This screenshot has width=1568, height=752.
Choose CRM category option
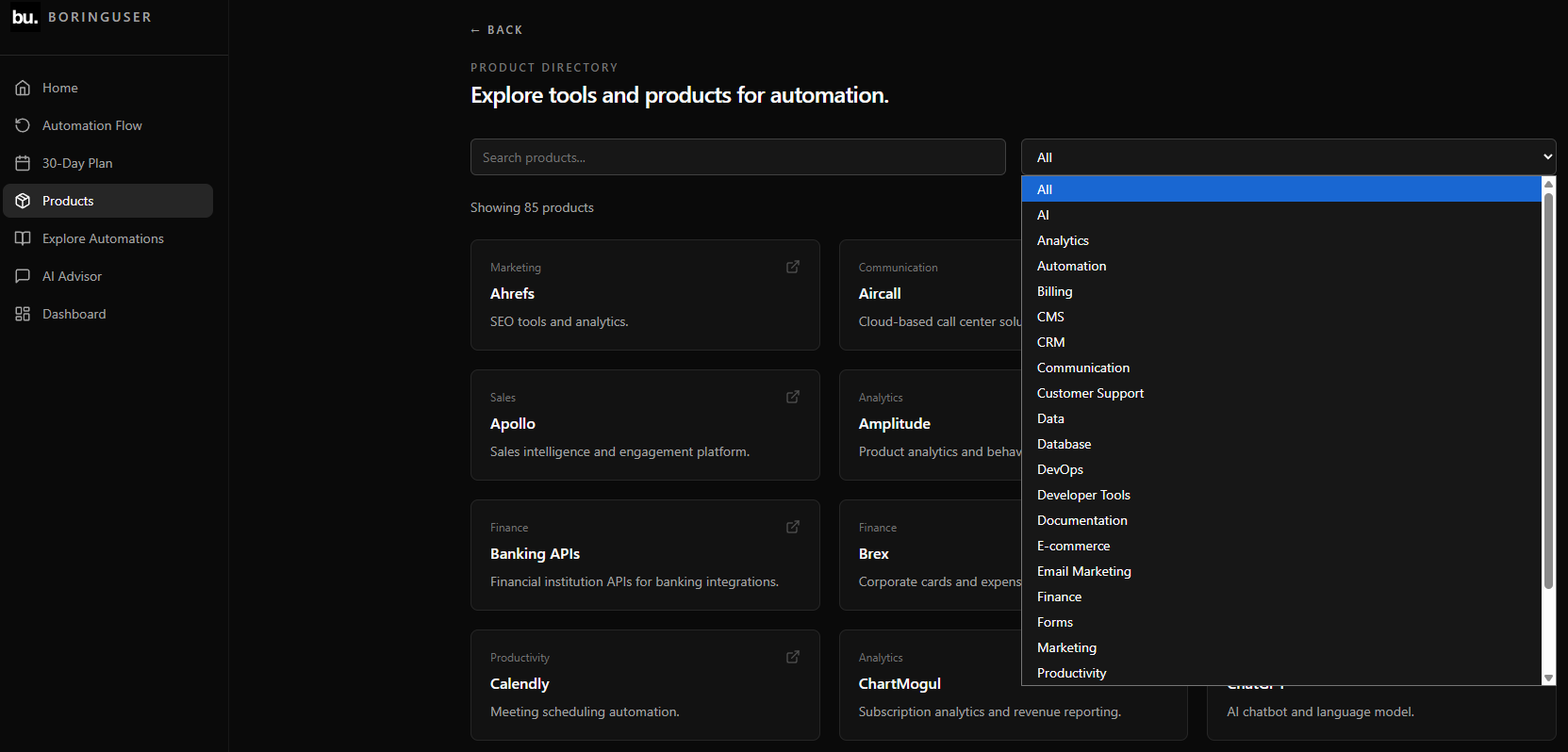1281,342
